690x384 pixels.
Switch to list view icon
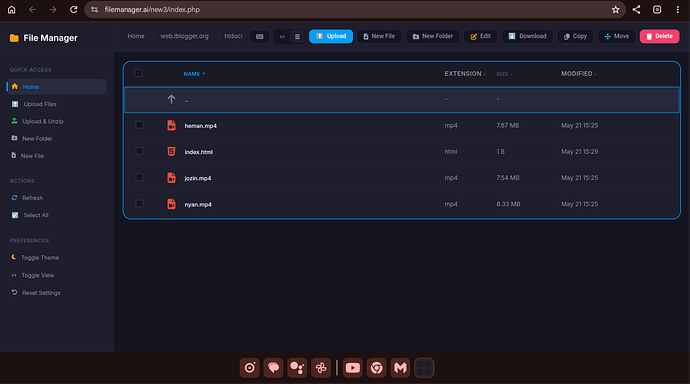(297, 37)
